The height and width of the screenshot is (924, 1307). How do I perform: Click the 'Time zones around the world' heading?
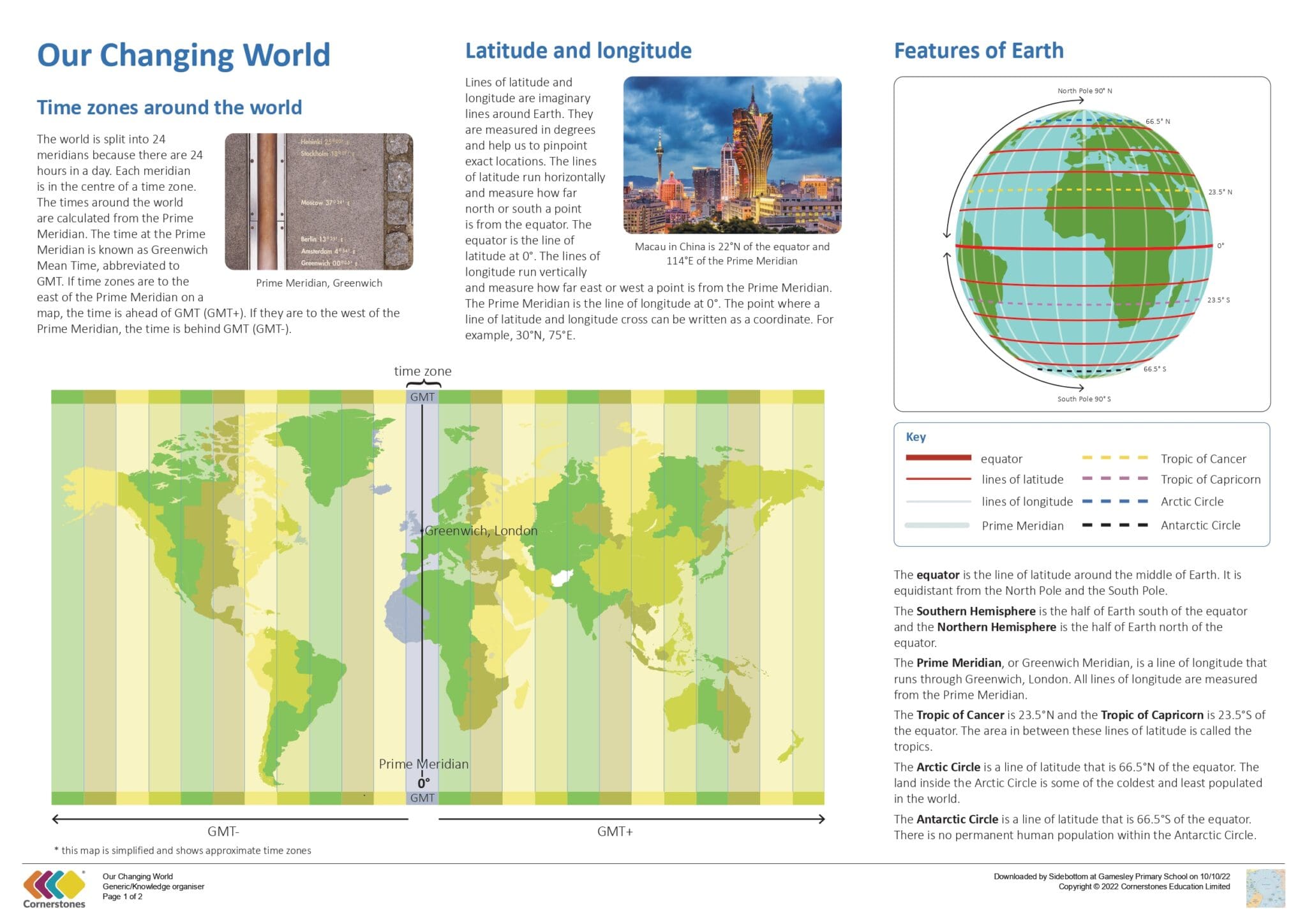(x=169, y=107)
